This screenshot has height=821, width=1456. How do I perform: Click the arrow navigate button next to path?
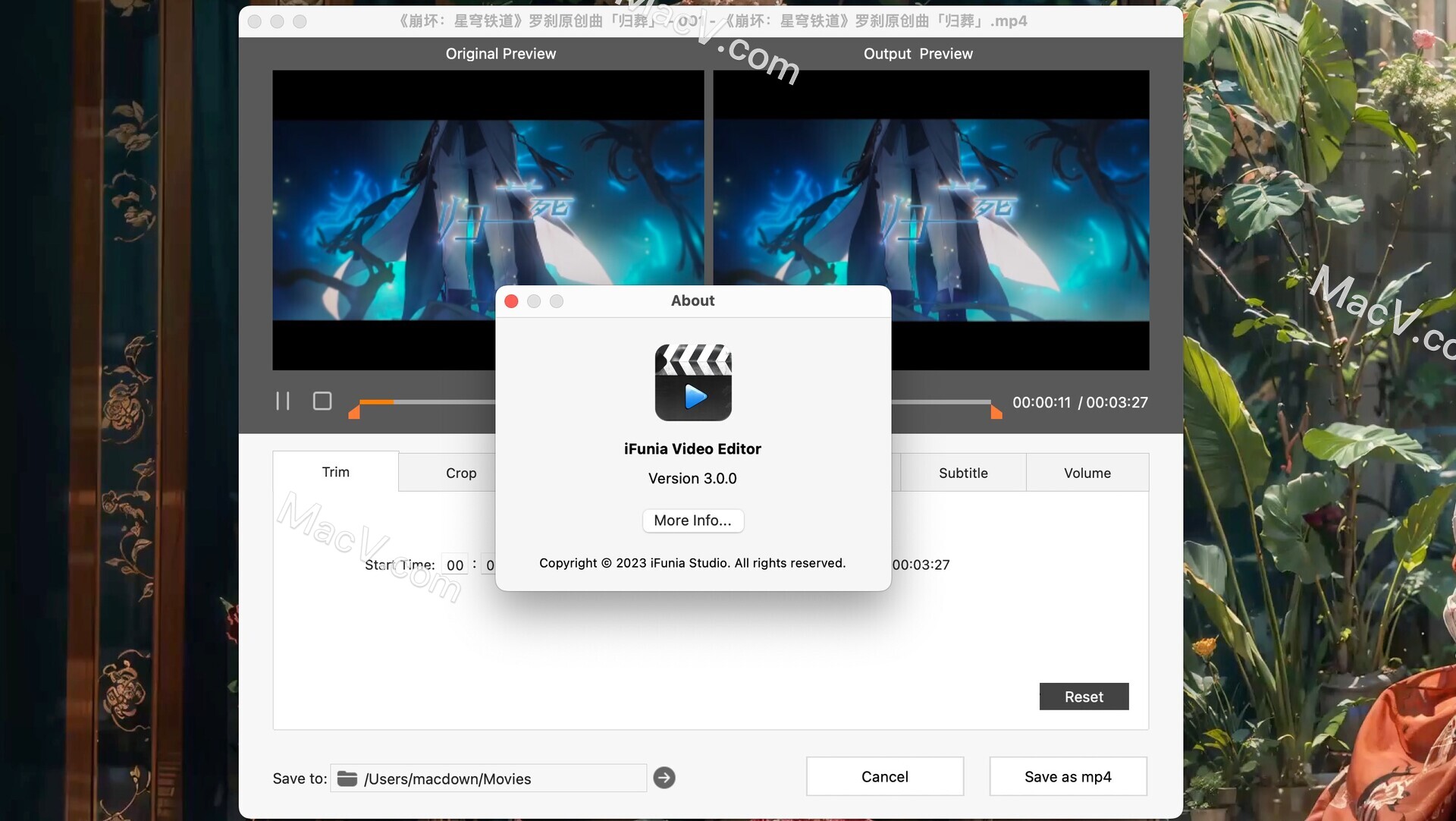point(663,777)
